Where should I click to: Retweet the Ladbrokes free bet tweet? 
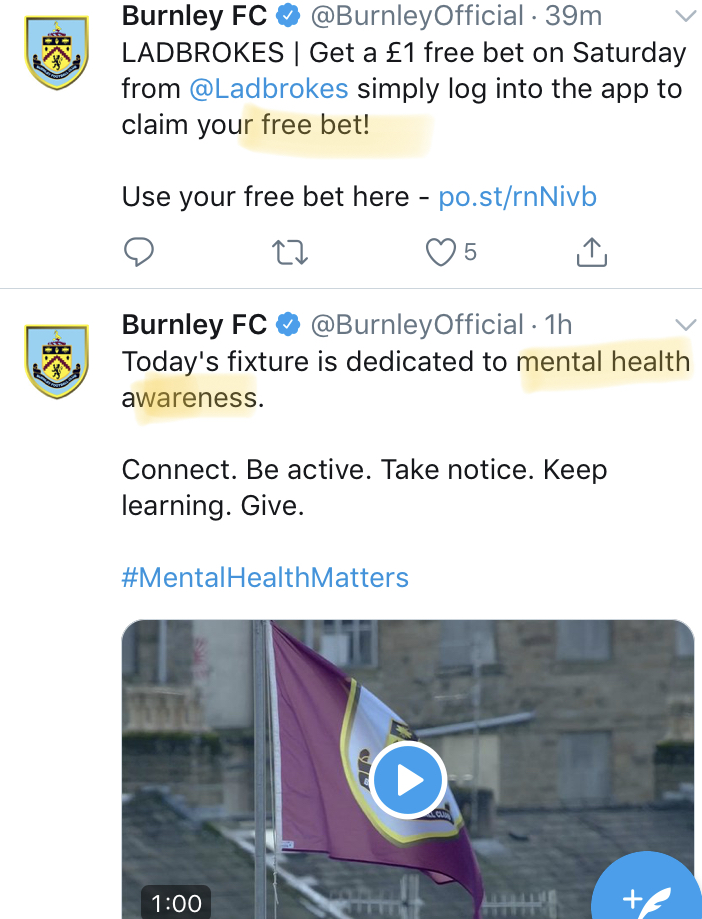click(x=290, y=252)
